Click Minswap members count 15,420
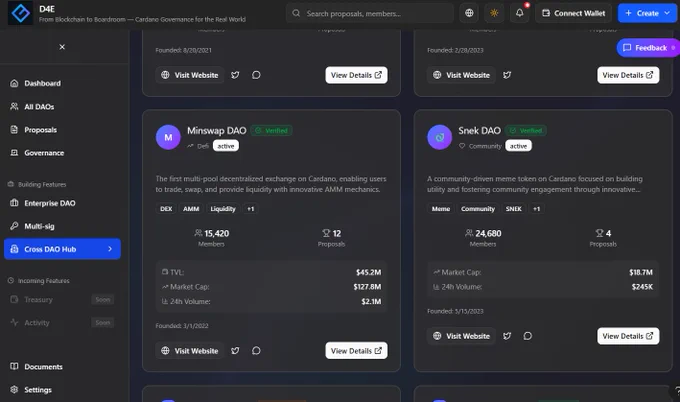This screenshot has width=680, height=402. (216, 233)
